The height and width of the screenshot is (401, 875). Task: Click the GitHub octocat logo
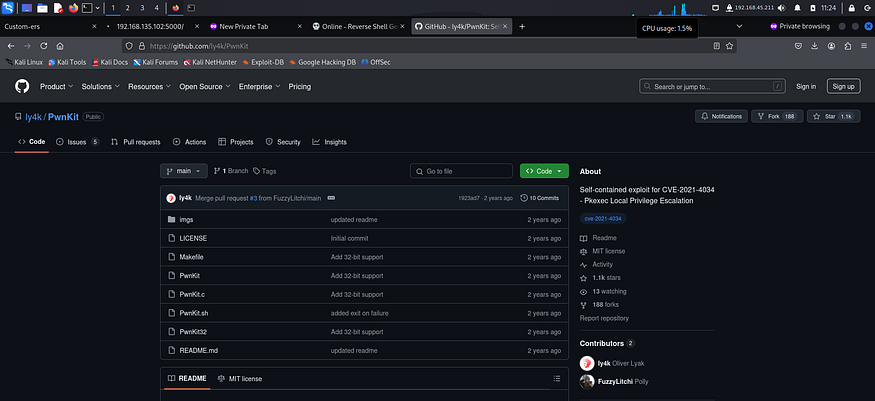click(x=22, y=86)
